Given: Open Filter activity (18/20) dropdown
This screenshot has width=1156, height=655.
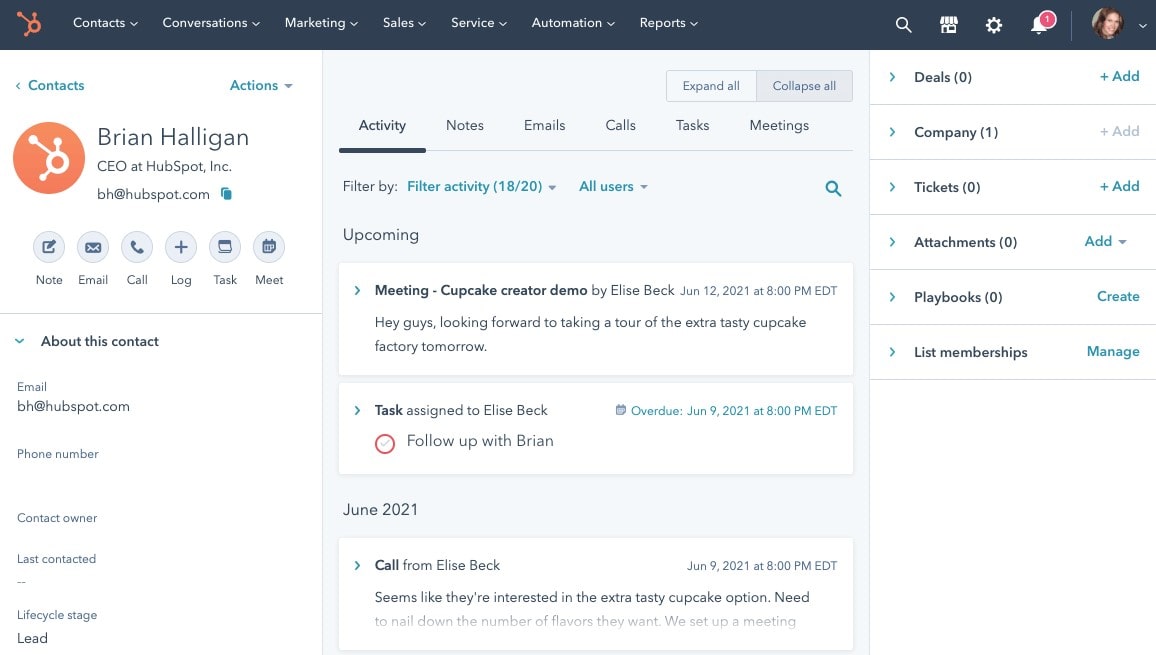Looking at the screenshot, I should [x=481, y=187].
